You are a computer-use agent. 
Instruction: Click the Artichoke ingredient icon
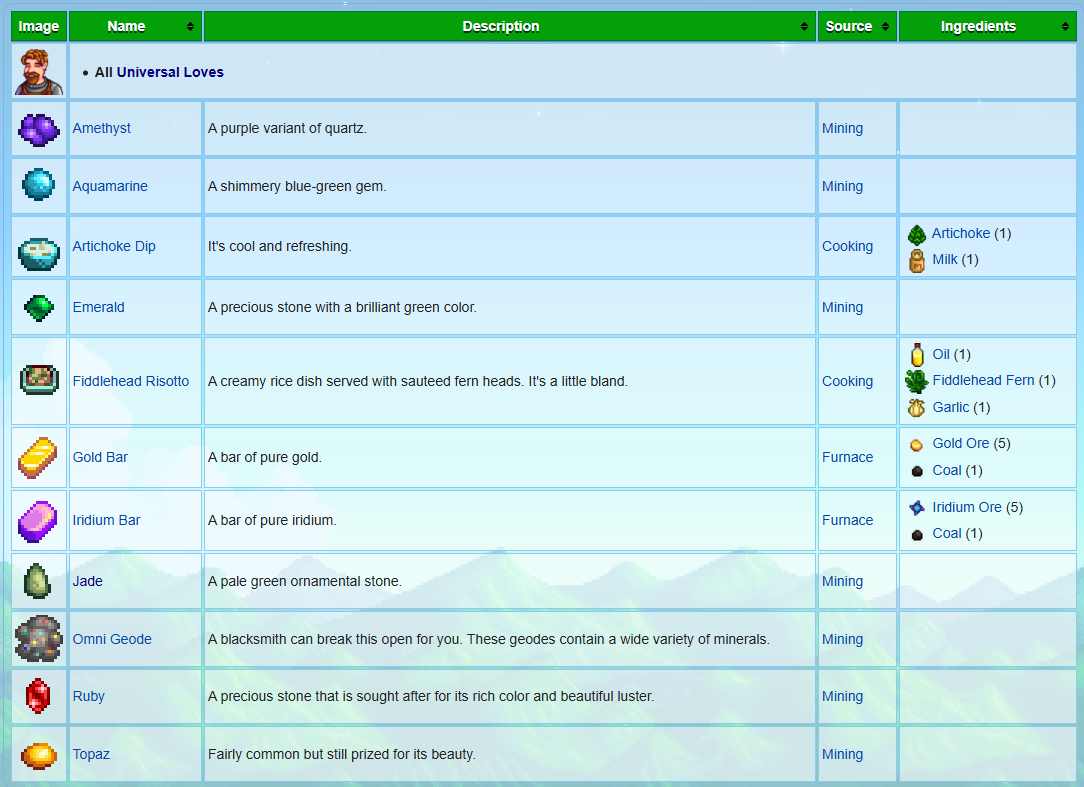point(917,235)
